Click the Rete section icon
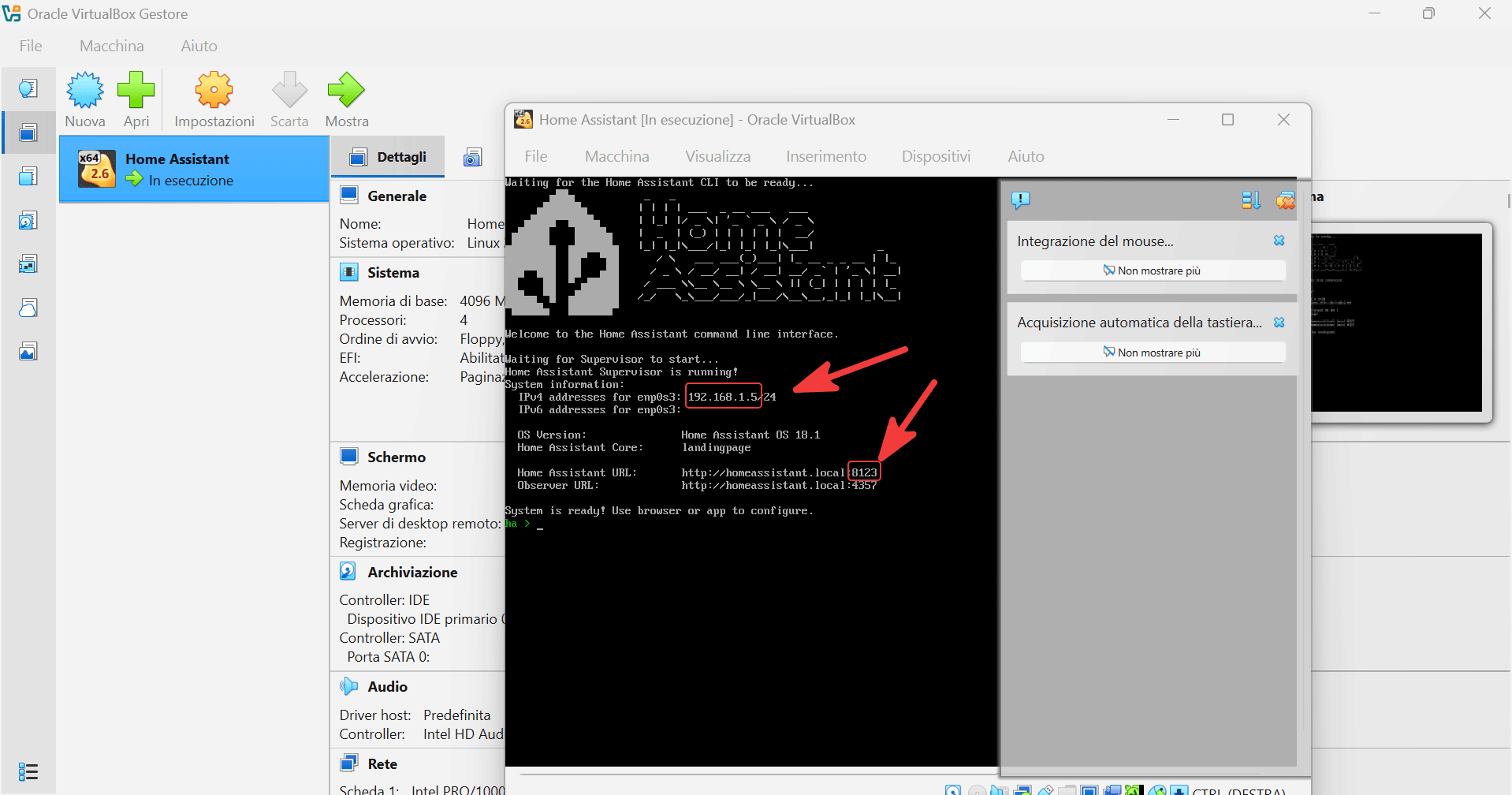The image size is (1512, 795). (x=348, y=763)
